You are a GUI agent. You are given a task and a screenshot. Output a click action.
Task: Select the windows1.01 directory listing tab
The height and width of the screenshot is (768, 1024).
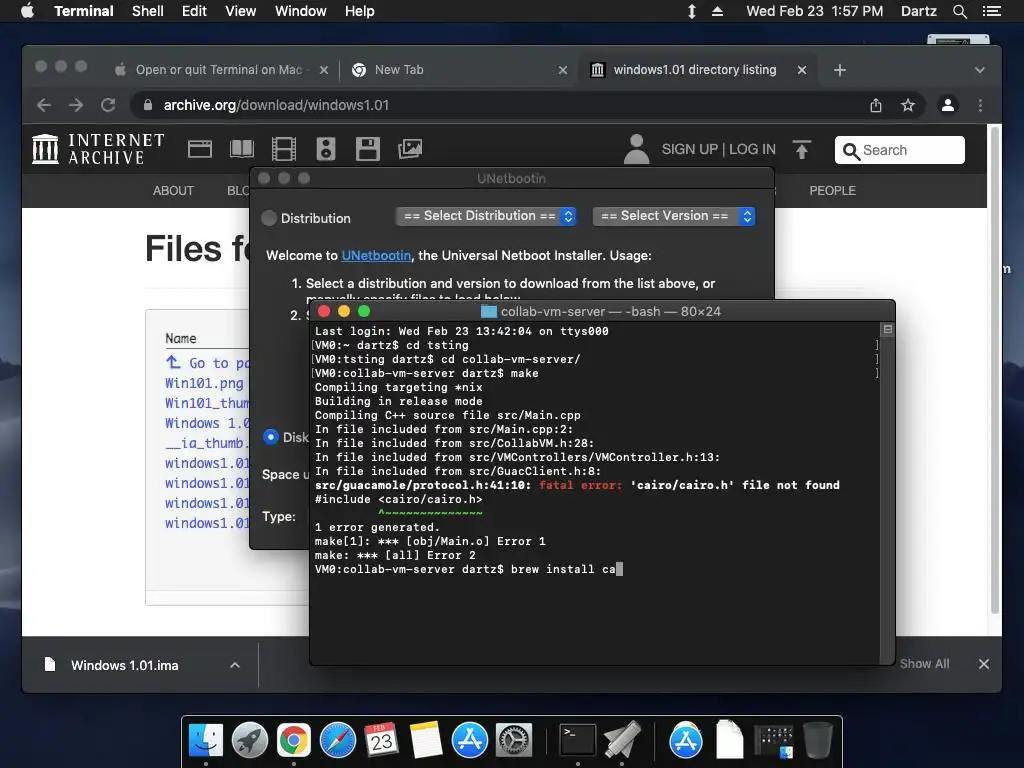click(x=695, y=70)
